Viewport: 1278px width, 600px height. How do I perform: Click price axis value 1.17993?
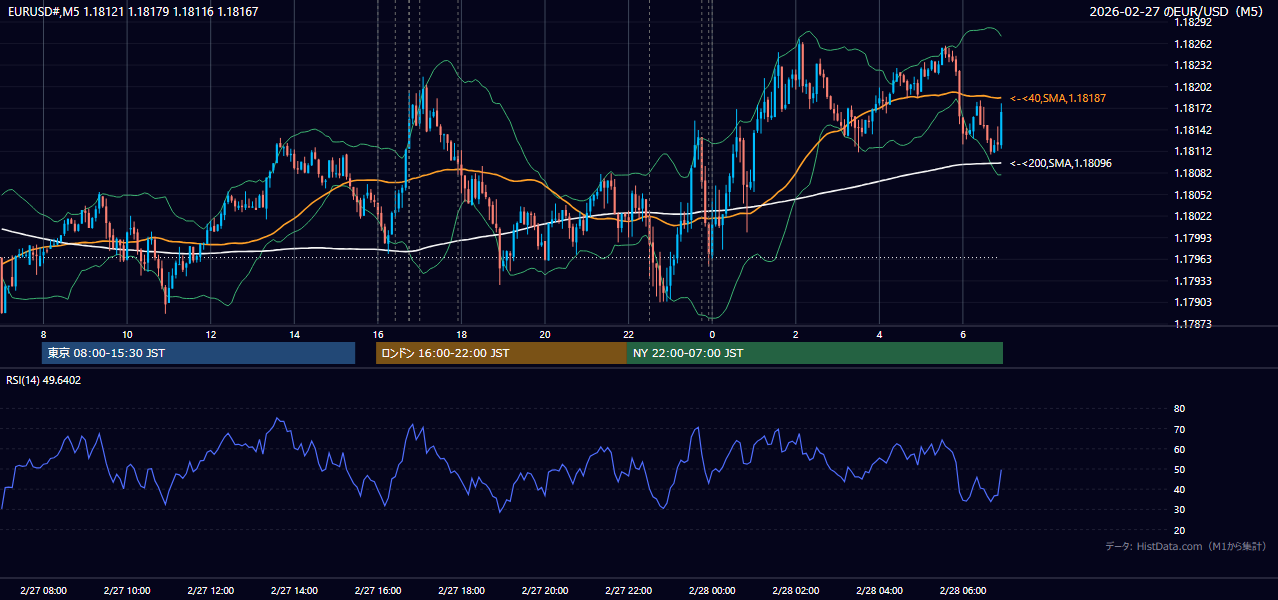(1192, 238)
